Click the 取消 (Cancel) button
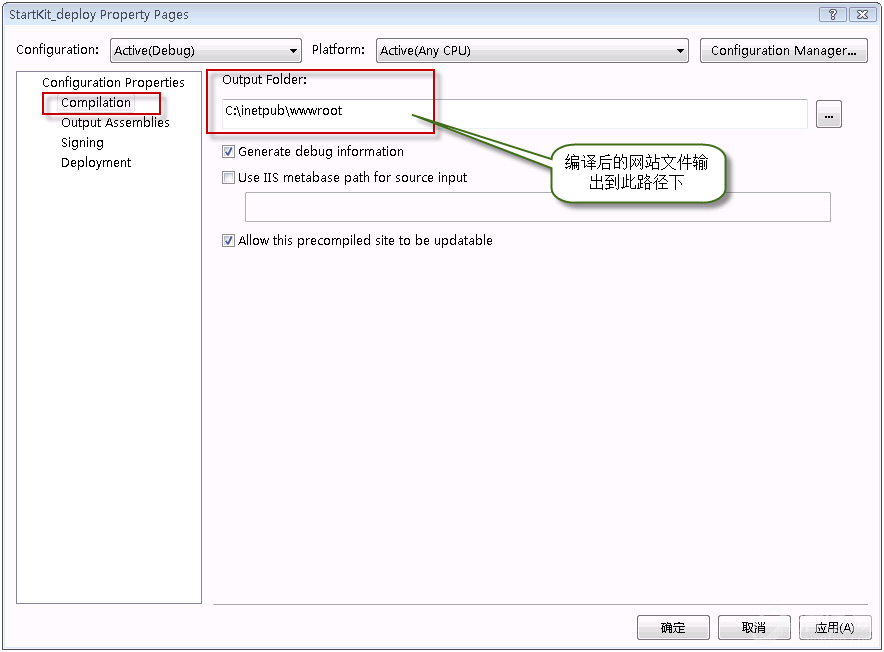884x652 pixels. (753, 627)
